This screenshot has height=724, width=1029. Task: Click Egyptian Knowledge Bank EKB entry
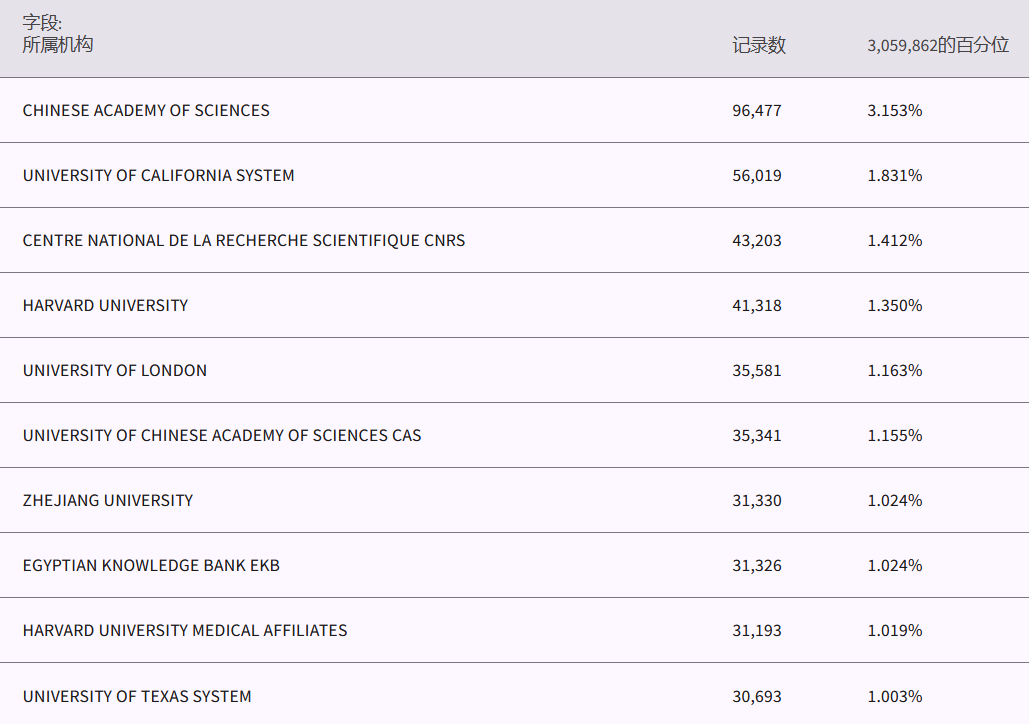click(151, 566)
